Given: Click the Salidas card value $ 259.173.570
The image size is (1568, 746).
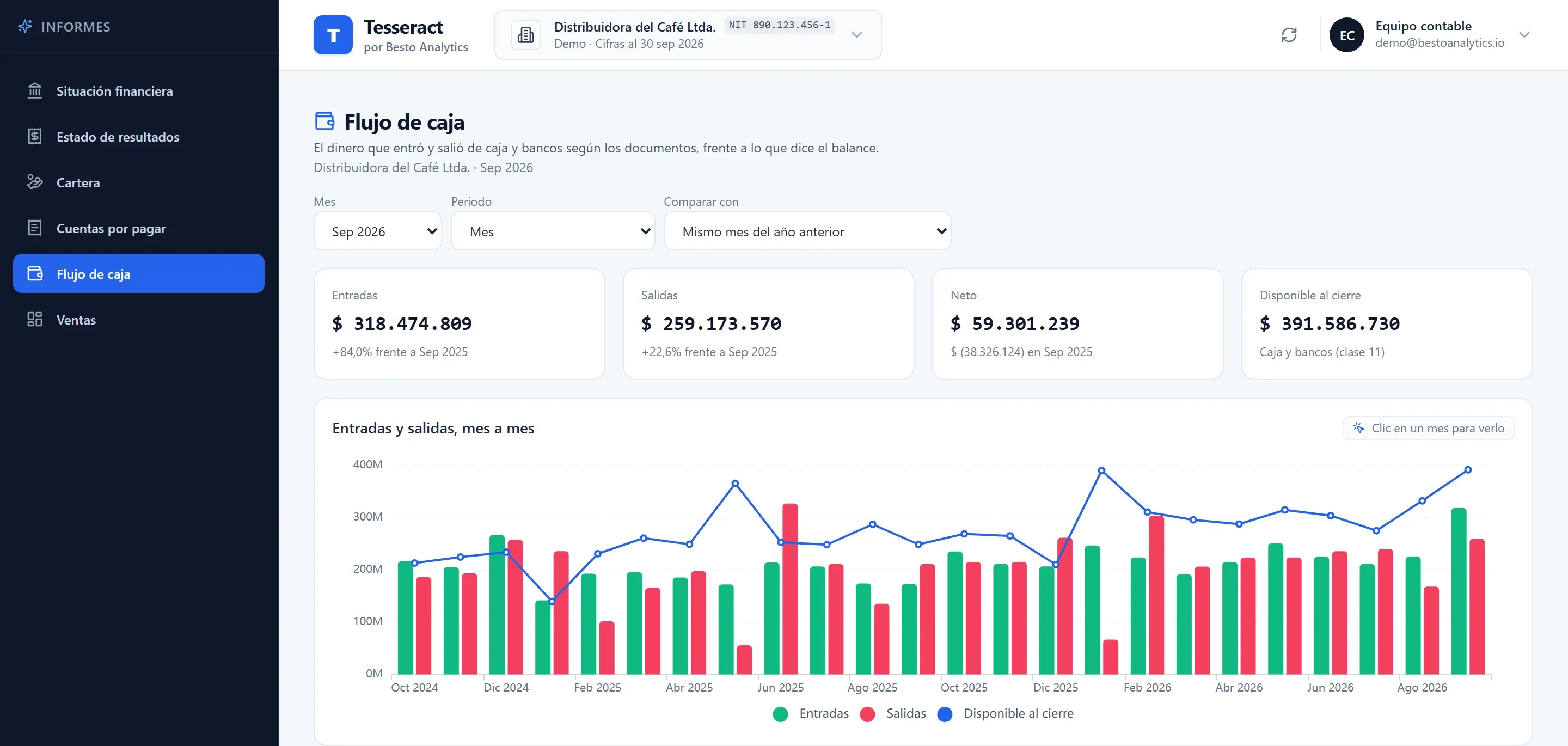Looking at the screenshot, I should 711,323.
